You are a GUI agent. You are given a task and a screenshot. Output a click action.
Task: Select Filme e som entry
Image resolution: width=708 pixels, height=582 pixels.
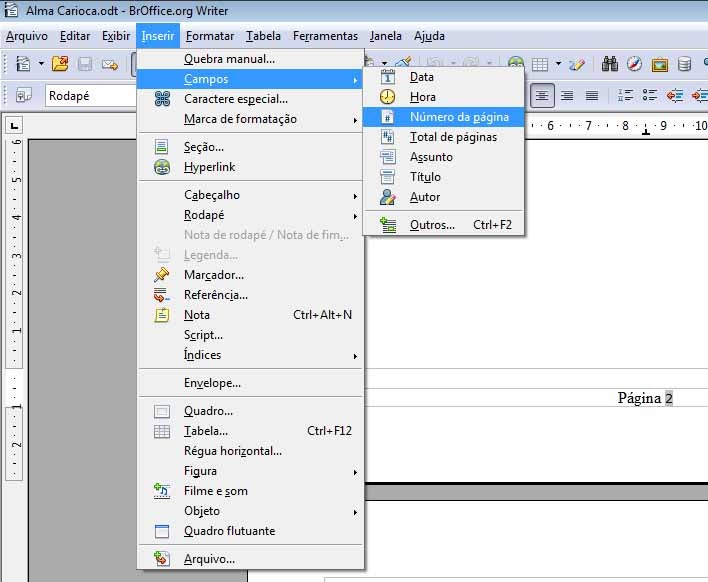(250, 491)
